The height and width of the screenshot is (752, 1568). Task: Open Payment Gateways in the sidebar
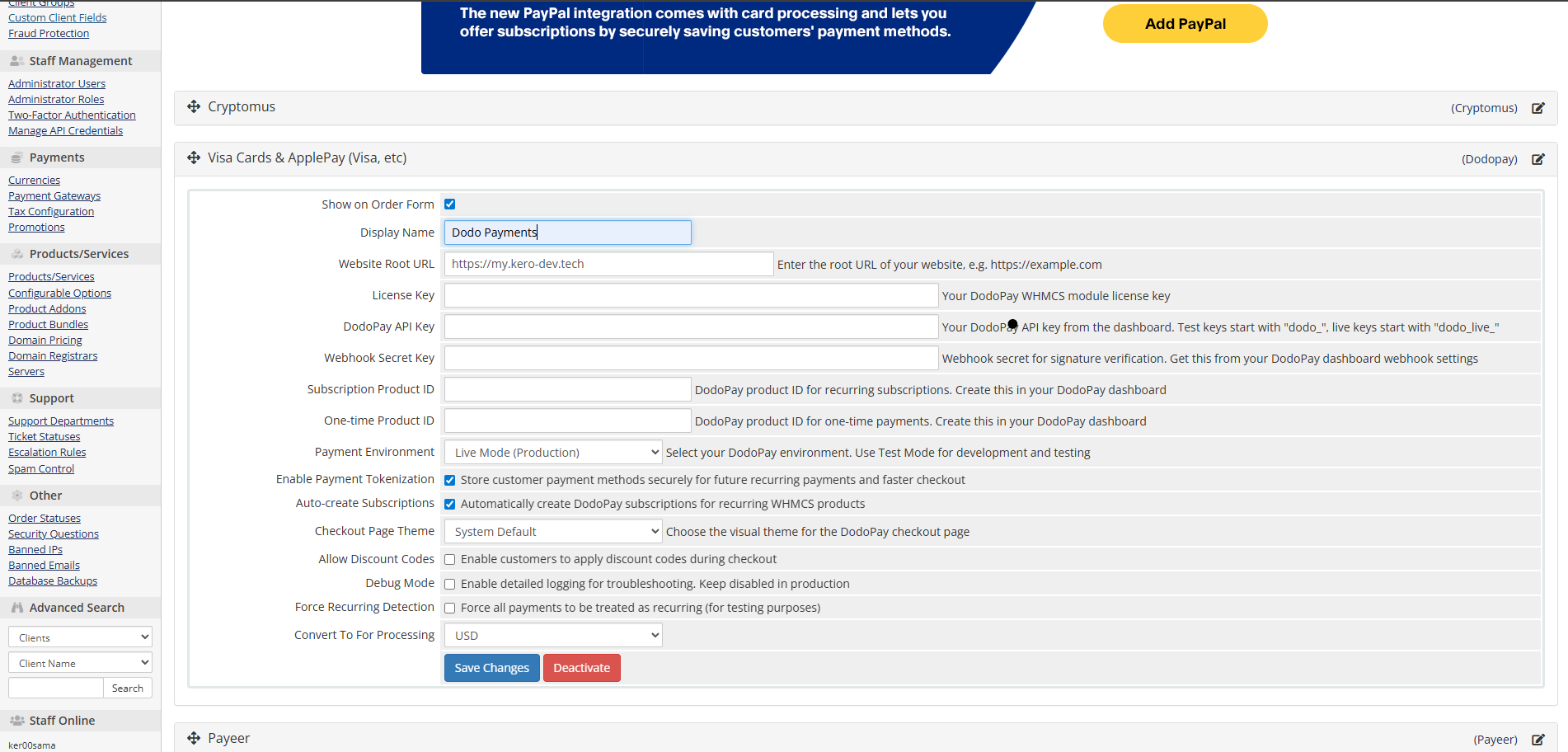[x=54, y=196]
